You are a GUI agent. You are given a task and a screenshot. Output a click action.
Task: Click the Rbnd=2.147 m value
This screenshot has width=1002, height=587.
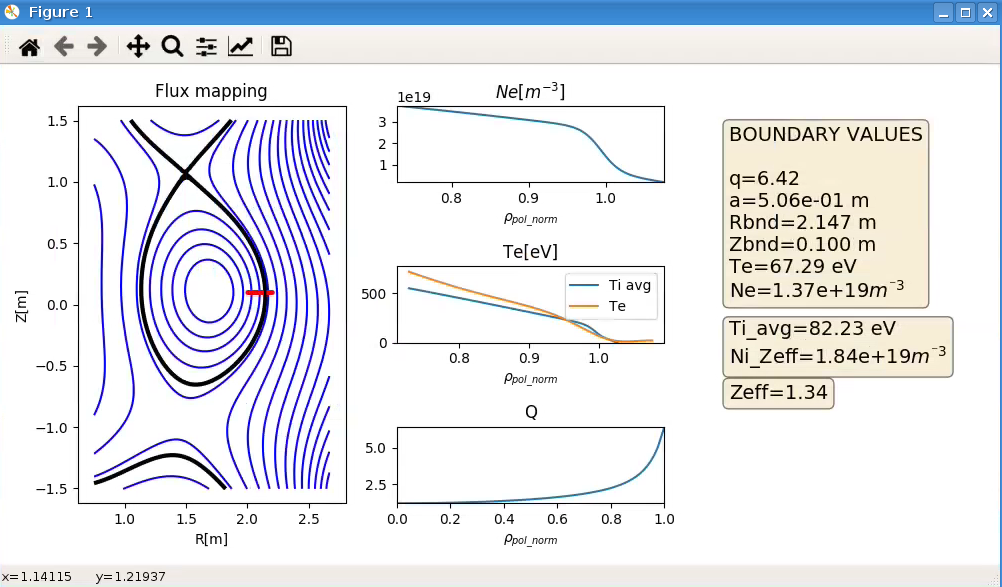coord(803,222)
